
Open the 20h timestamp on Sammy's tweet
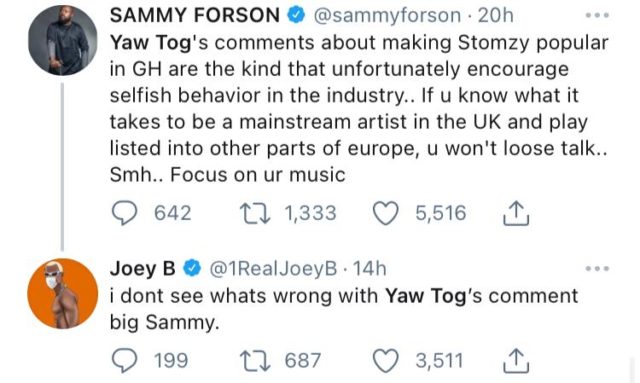496,16
